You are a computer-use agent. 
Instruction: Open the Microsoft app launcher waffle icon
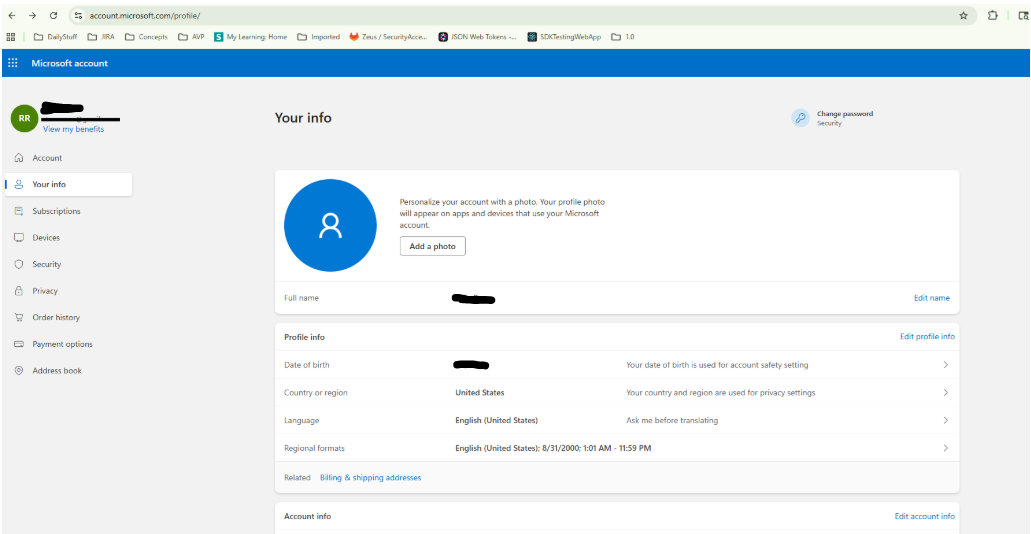(12, 63)
